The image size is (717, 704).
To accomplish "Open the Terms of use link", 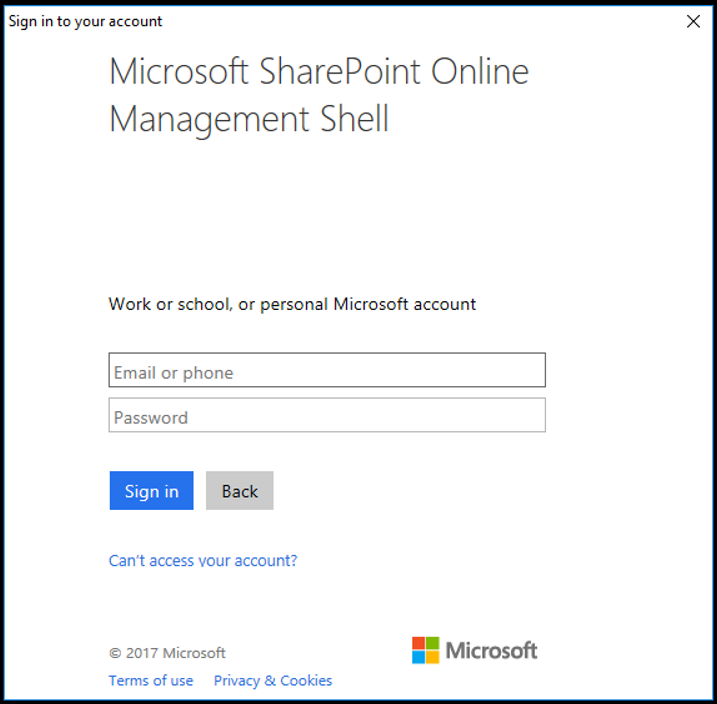I will pos(151,681).
